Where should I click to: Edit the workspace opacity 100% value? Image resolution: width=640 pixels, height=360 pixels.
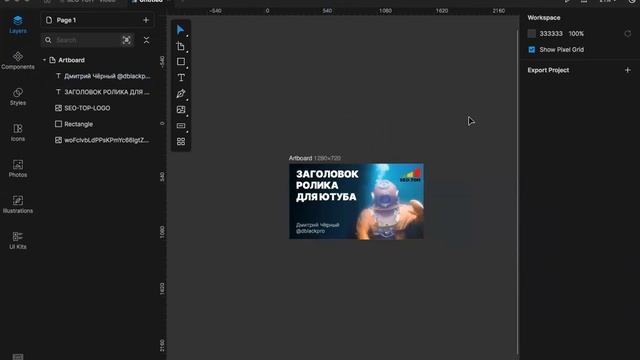tap(576, 33)
